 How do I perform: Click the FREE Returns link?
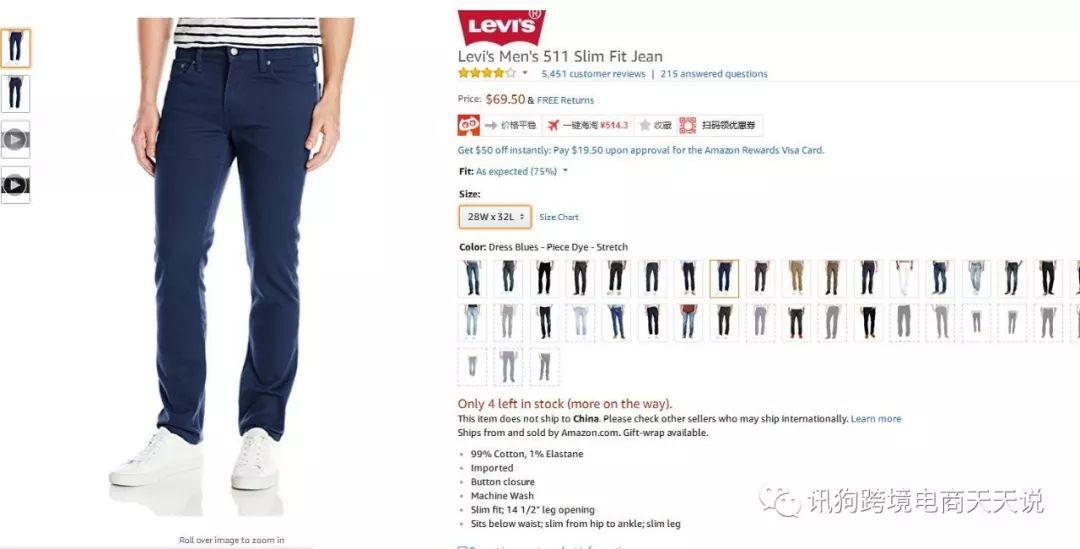coord(565,101)
